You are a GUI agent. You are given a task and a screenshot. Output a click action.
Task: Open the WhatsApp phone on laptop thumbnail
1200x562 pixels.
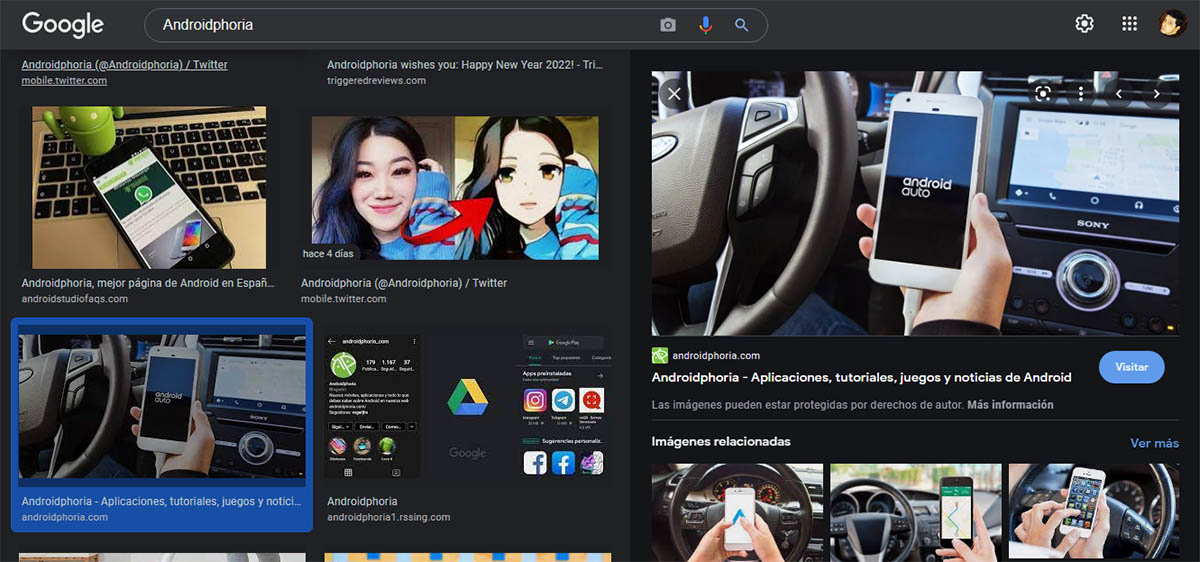149,188
